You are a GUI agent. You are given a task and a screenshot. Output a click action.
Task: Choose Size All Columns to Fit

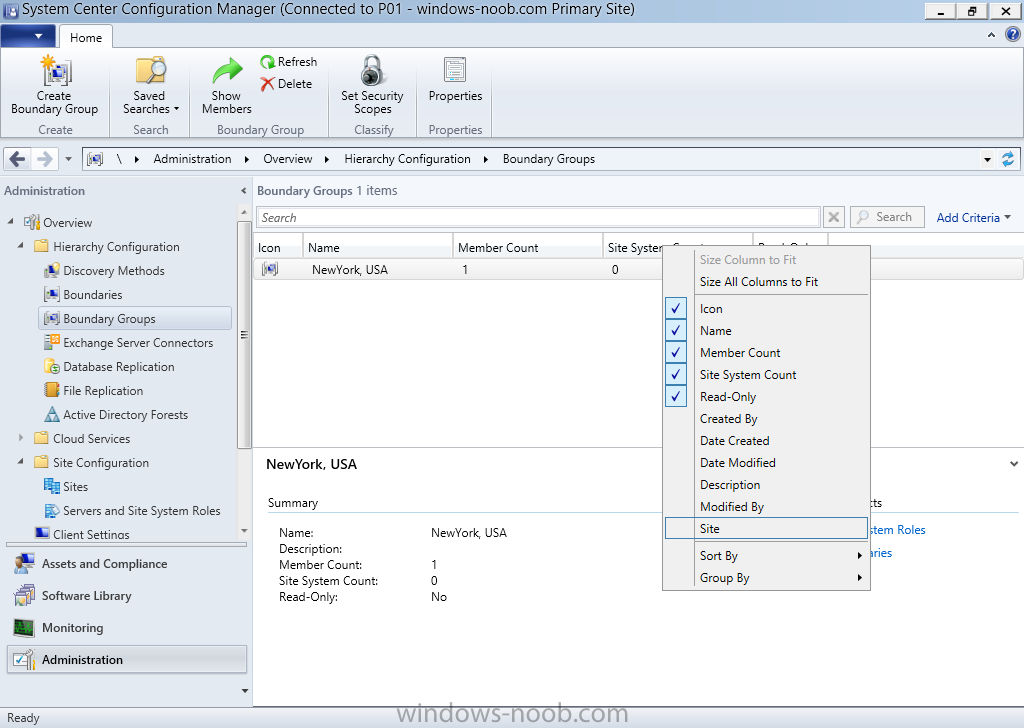point(767,282)
